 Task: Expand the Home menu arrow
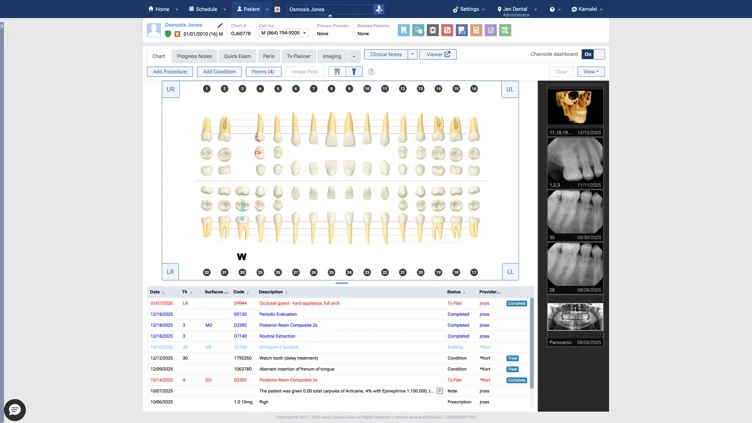(176, 10)
